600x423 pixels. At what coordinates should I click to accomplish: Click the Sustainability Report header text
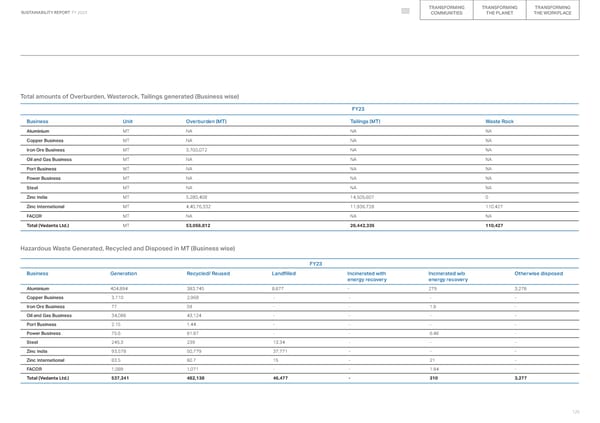[x=54, y=13]
